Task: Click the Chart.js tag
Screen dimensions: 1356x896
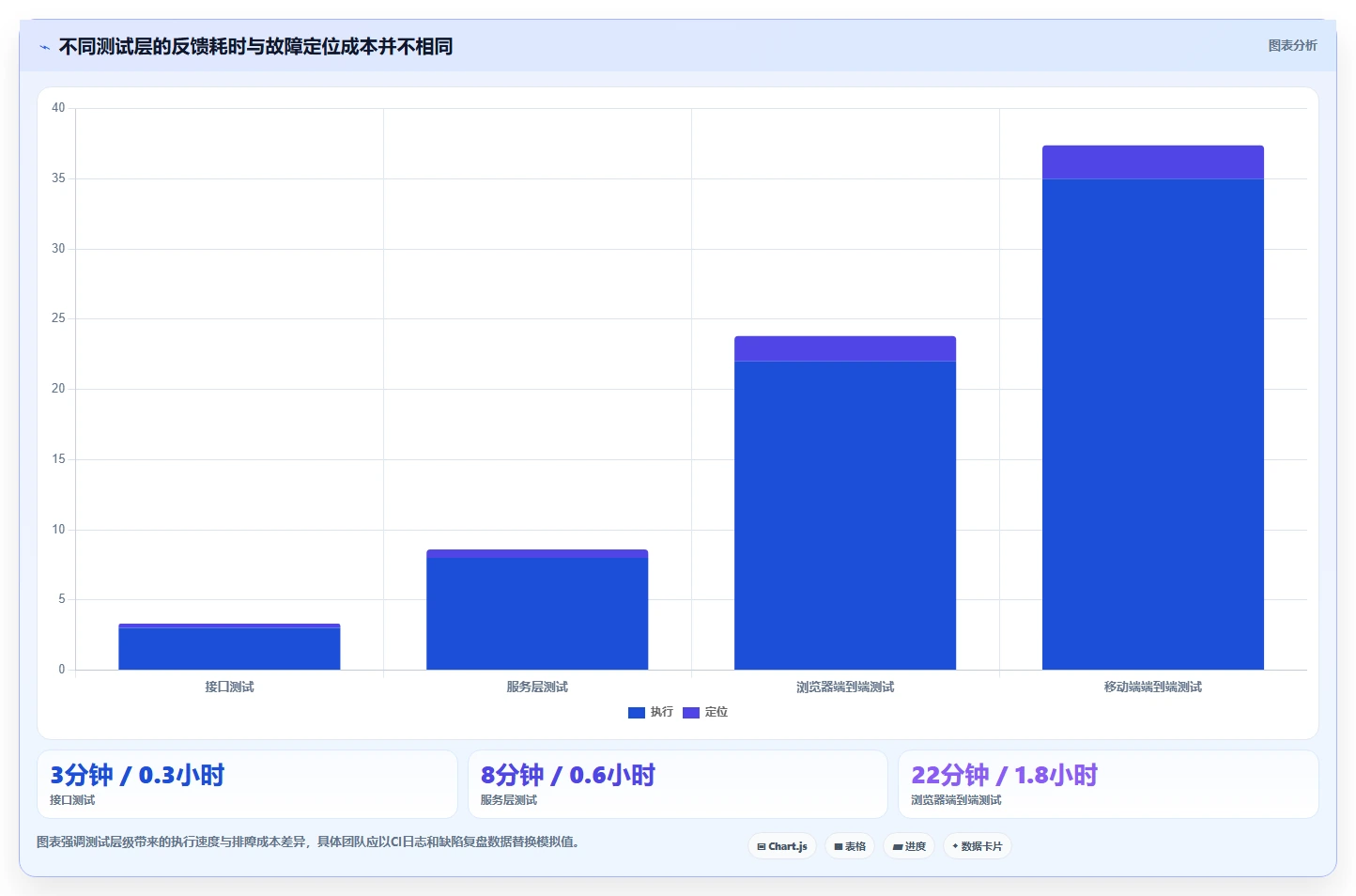Action: 782,846
